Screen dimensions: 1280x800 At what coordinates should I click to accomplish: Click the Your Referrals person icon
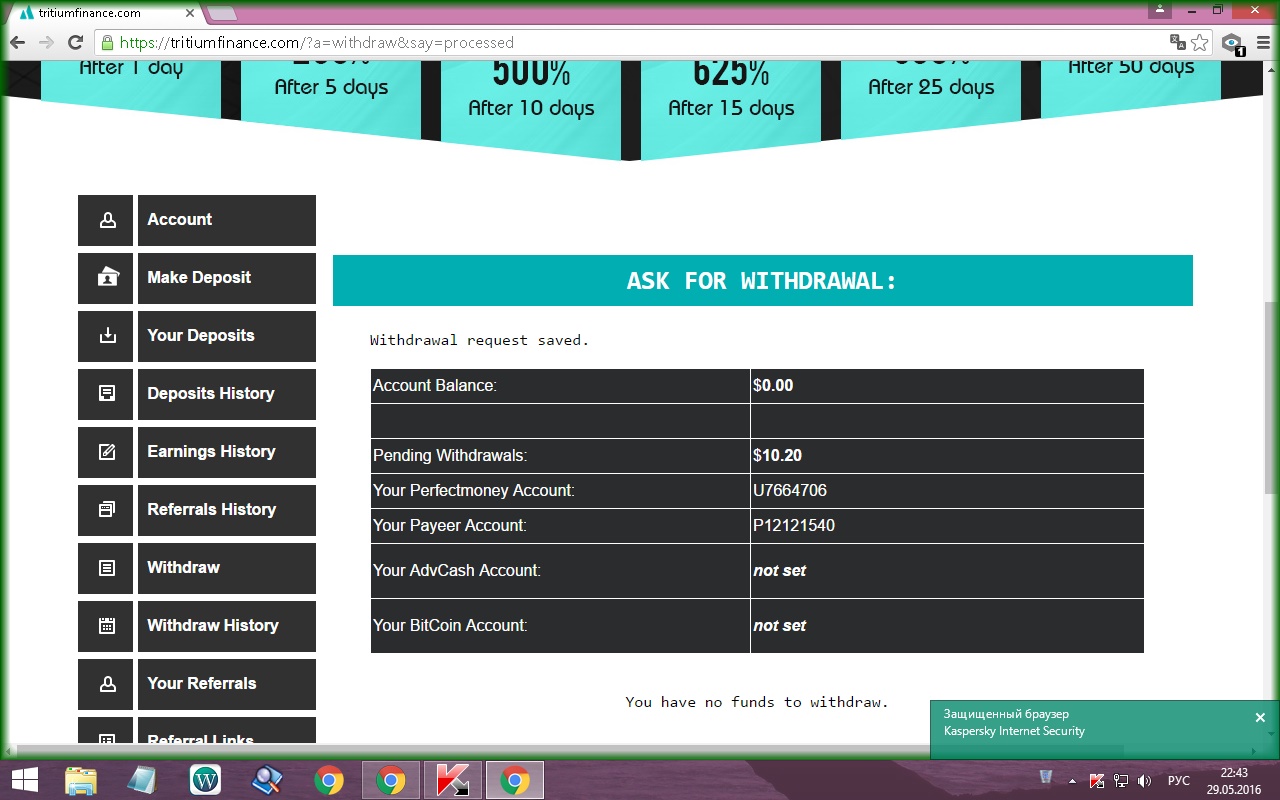click(x=106, y=685)
